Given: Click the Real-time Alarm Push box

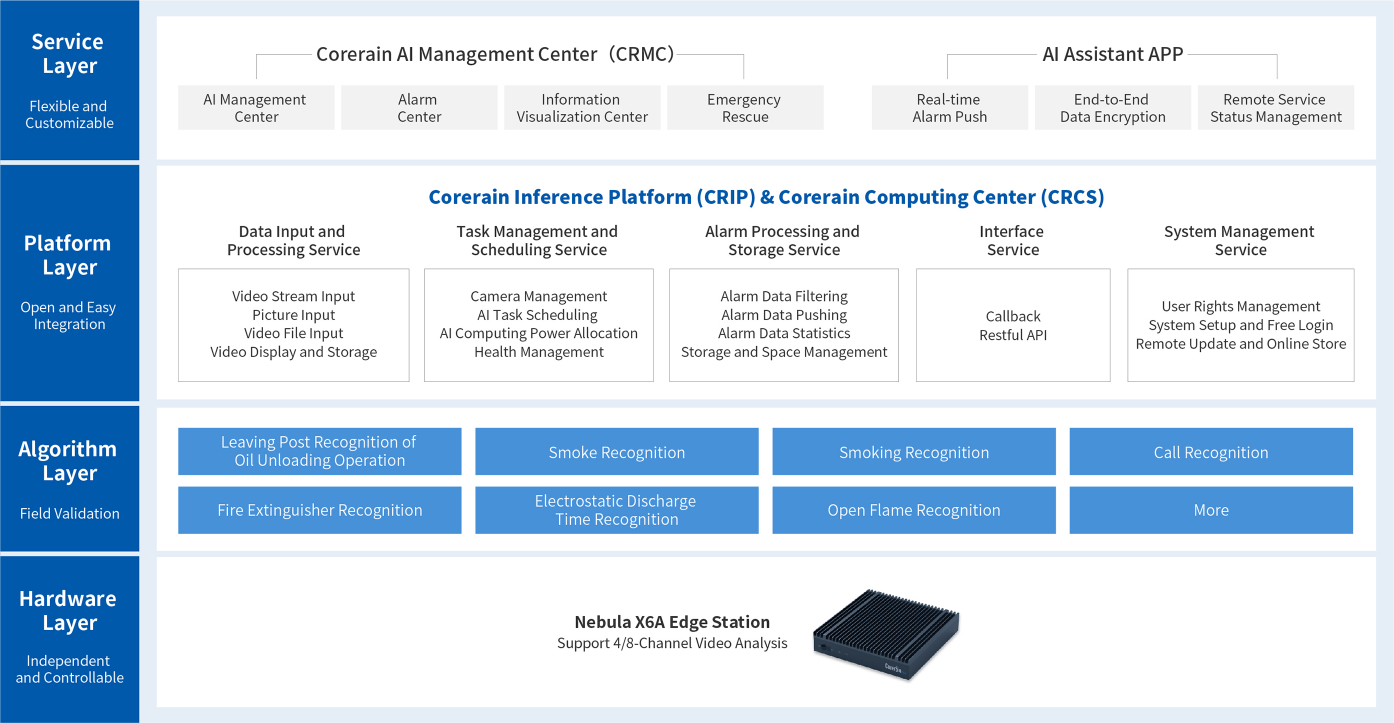Looking at the screenshot, I should [950, 108].
